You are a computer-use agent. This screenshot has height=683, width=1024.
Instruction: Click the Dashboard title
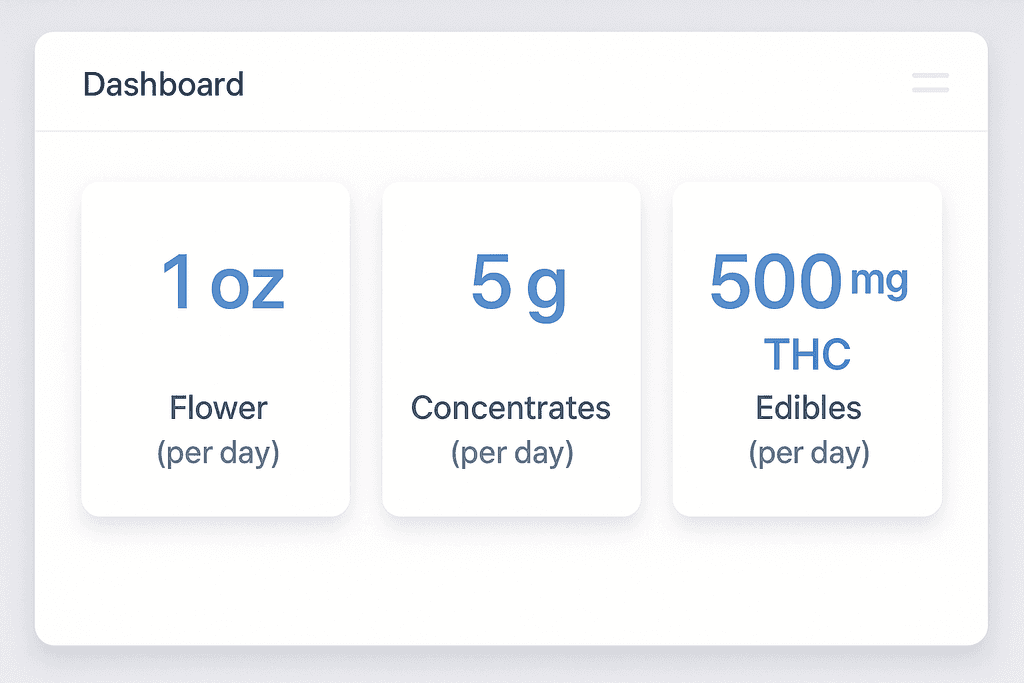[x=163, y=84]
